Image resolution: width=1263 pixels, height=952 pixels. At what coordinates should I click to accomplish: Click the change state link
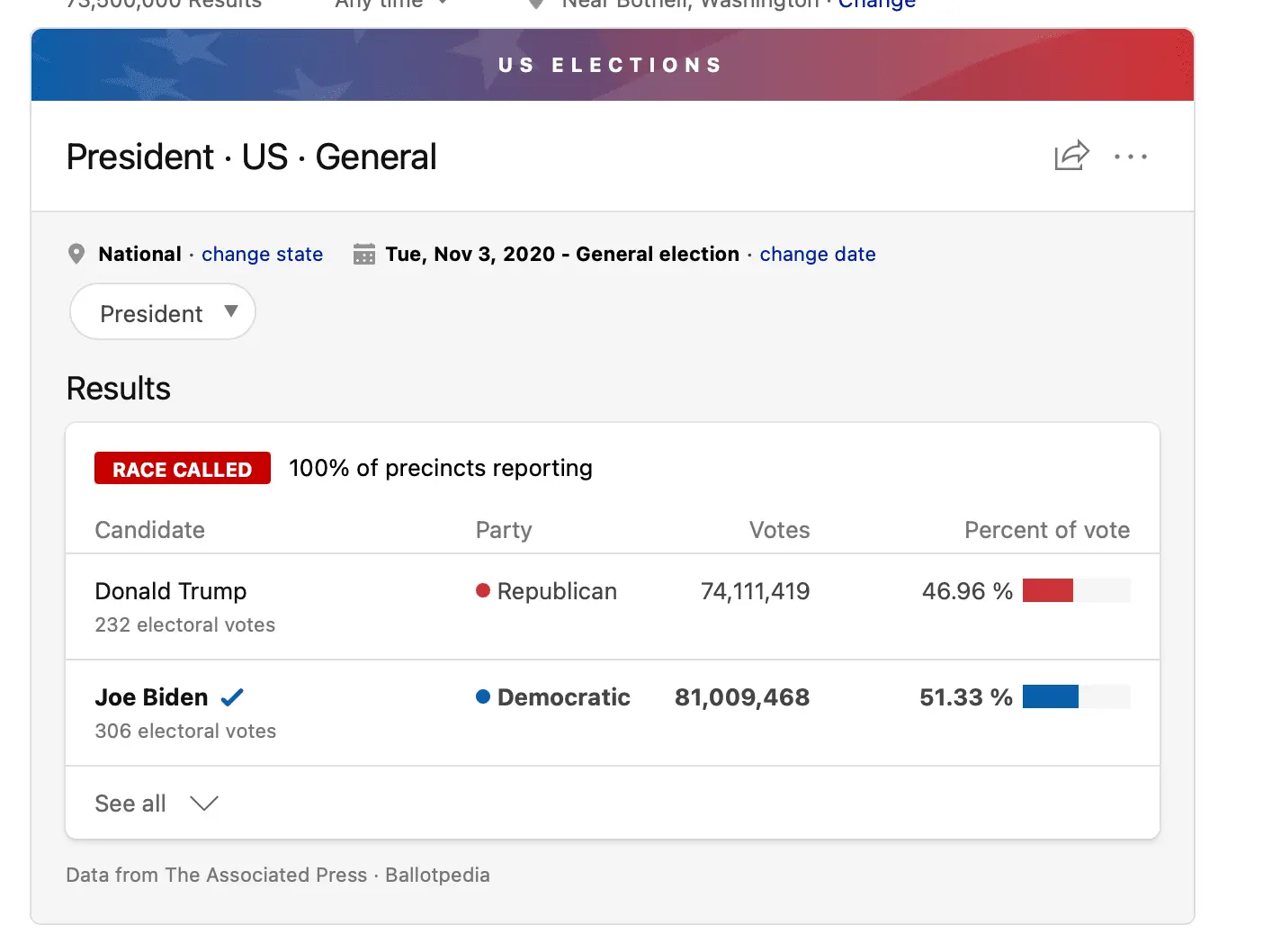click(x=262, y=254)
